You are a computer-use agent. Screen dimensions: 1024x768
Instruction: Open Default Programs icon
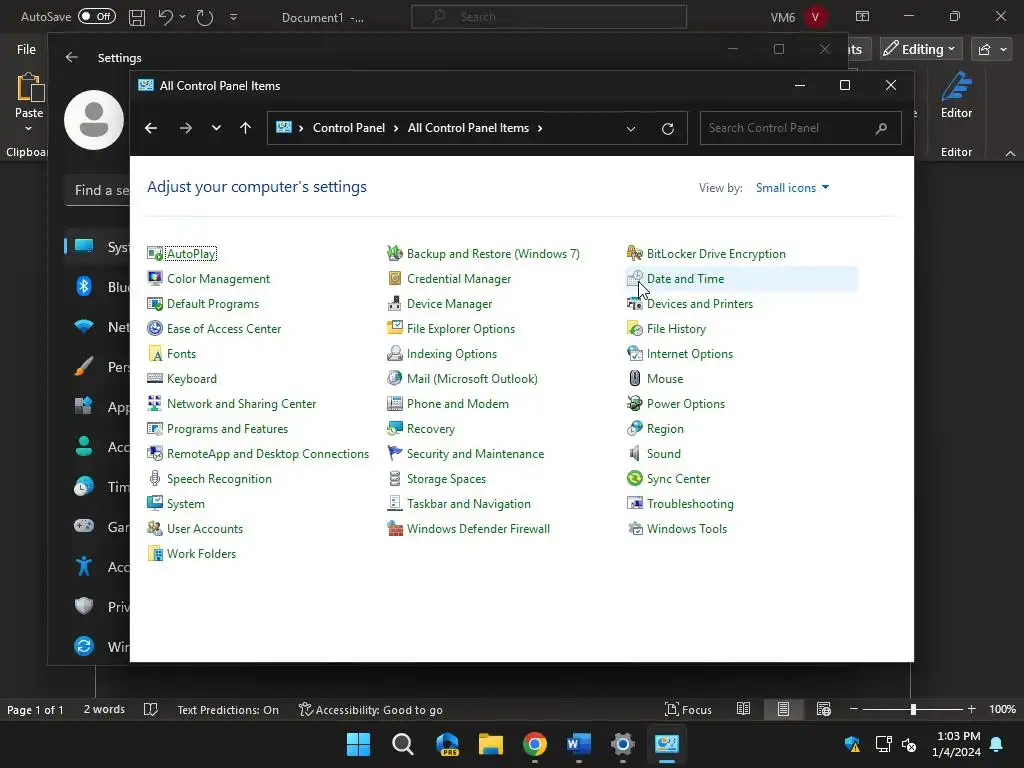[155, 304]
